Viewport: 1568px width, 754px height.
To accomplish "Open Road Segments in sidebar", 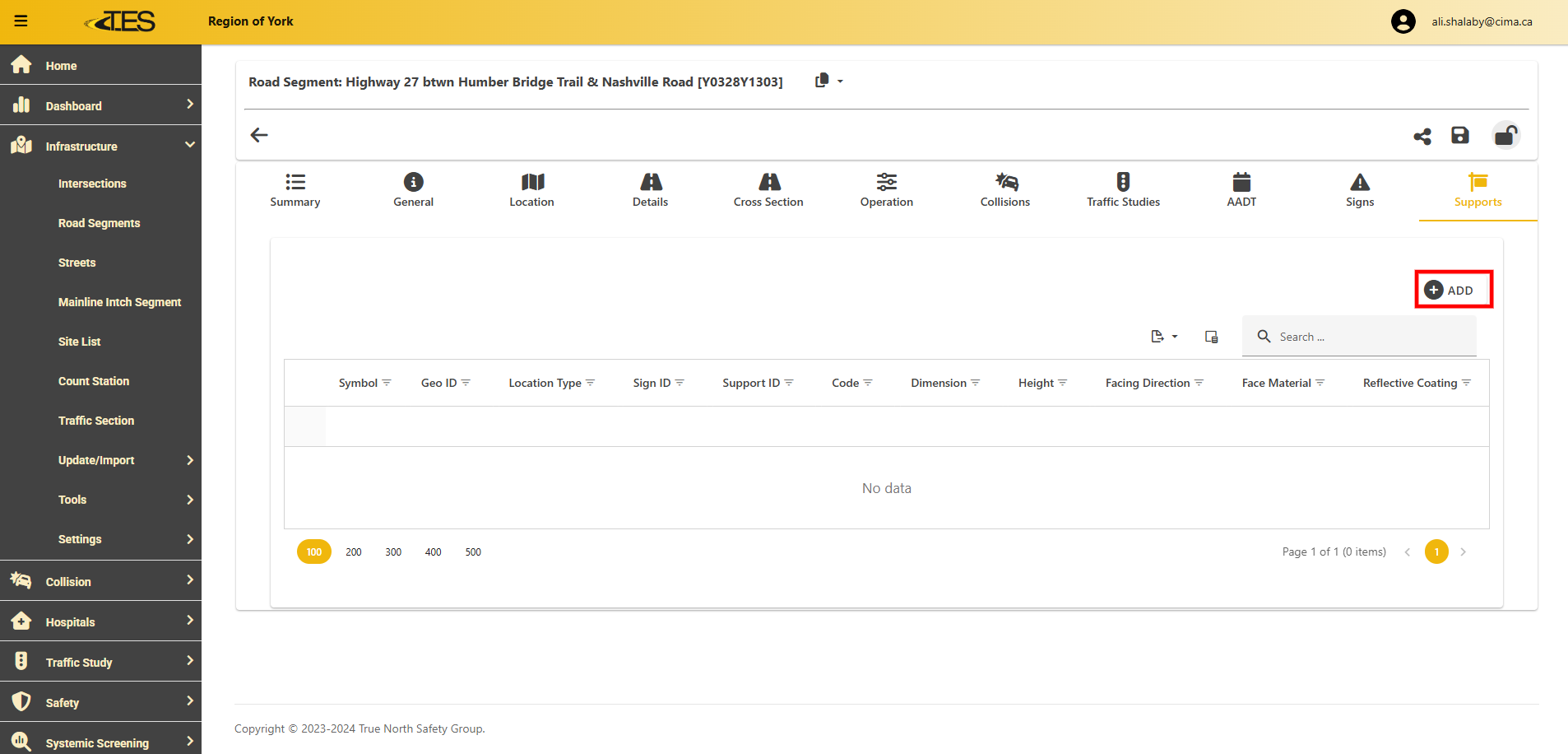I will pyautogui.click(x=100, y=223).
